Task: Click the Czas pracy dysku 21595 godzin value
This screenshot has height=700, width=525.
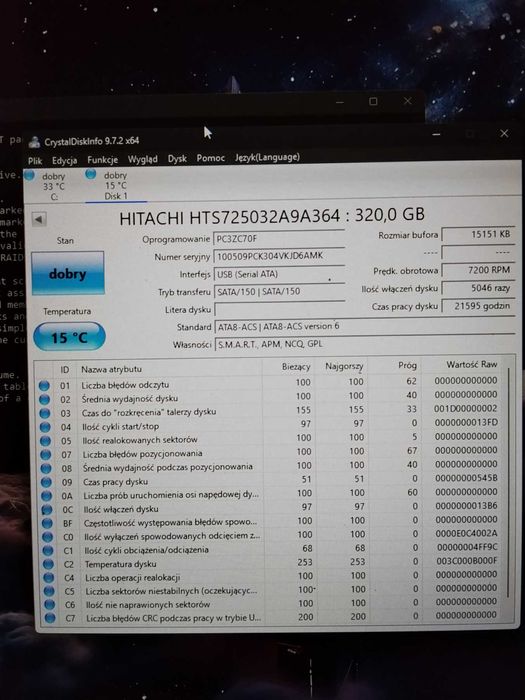Action: 478,306
